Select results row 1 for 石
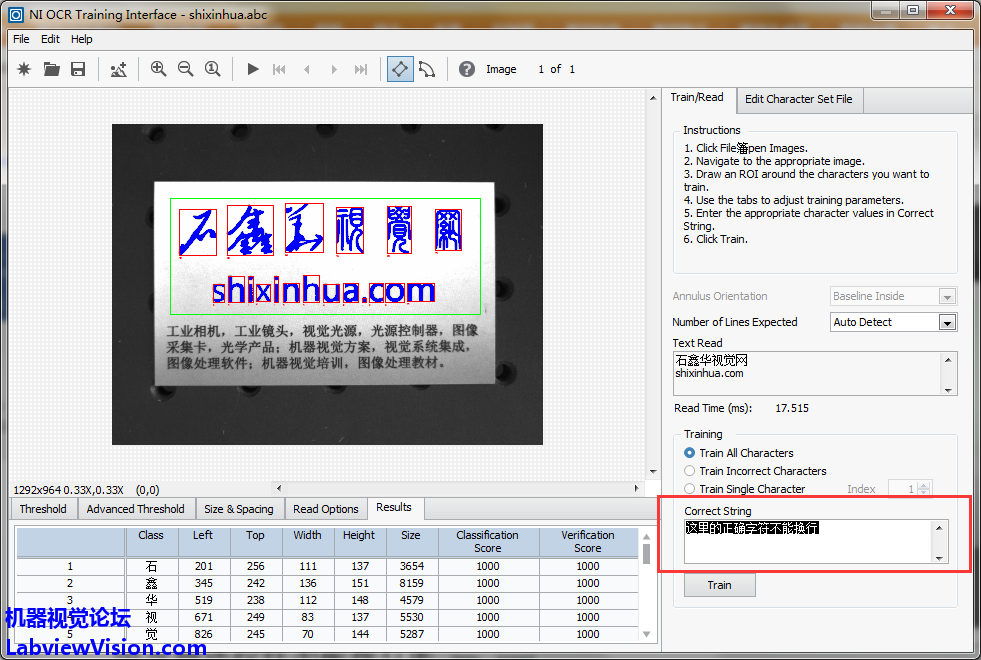Screen dimensions: 981x660 click(327, 566)
